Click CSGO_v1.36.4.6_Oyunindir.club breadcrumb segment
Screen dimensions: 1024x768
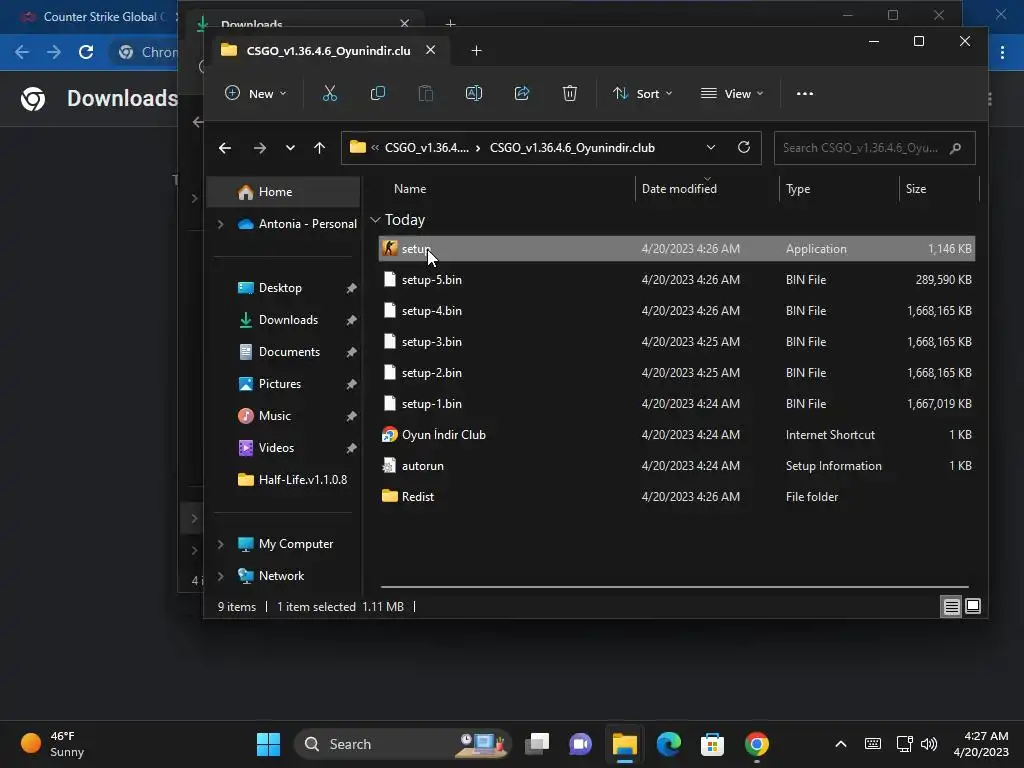coord(572,148)
